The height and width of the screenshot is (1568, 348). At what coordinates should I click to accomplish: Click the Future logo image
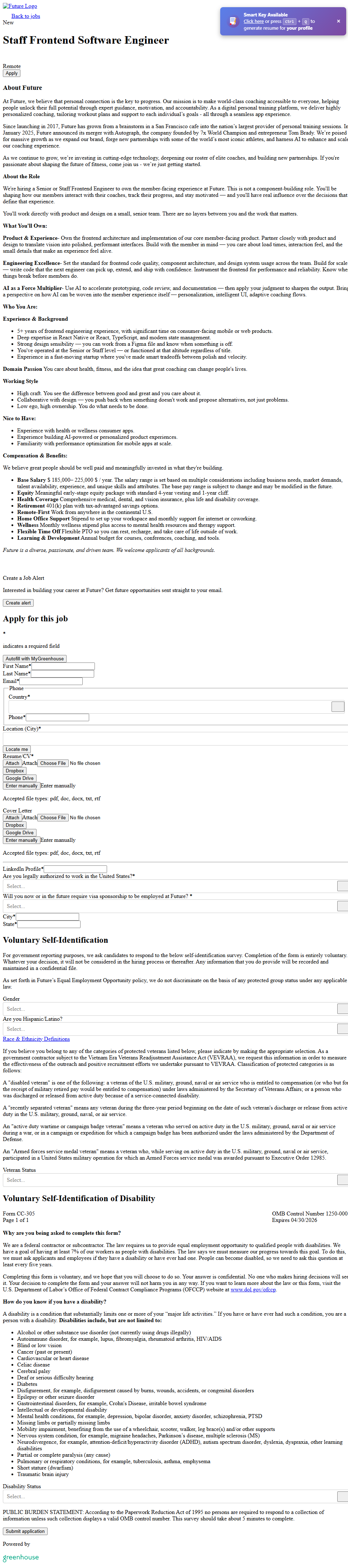click(20, 6)
